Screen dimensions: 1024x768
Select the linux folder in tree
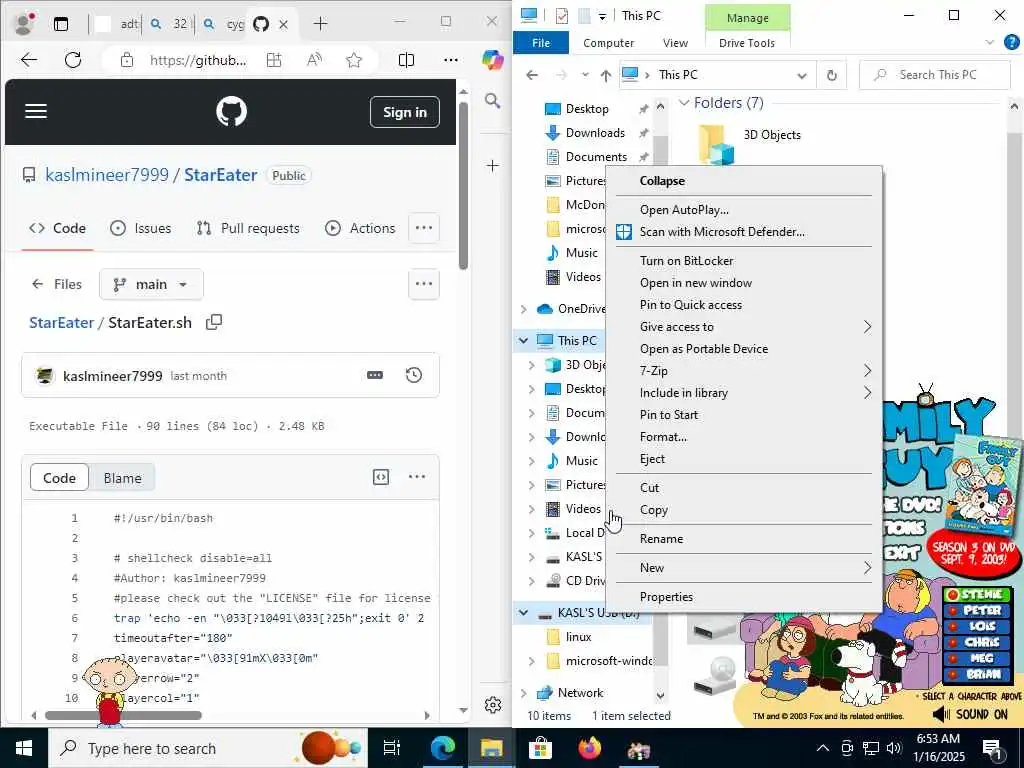(578, 637)
